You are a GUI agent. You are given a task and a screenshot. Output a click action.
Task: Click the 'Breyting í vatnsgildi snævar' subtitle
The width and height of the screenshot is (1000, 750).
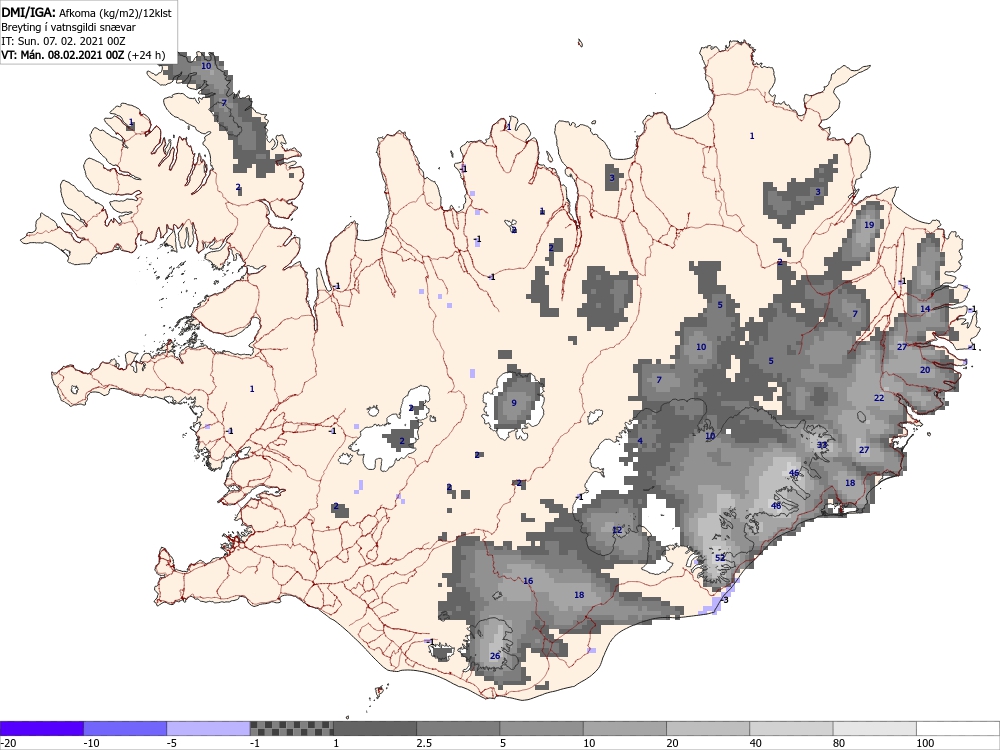[68, 27]
